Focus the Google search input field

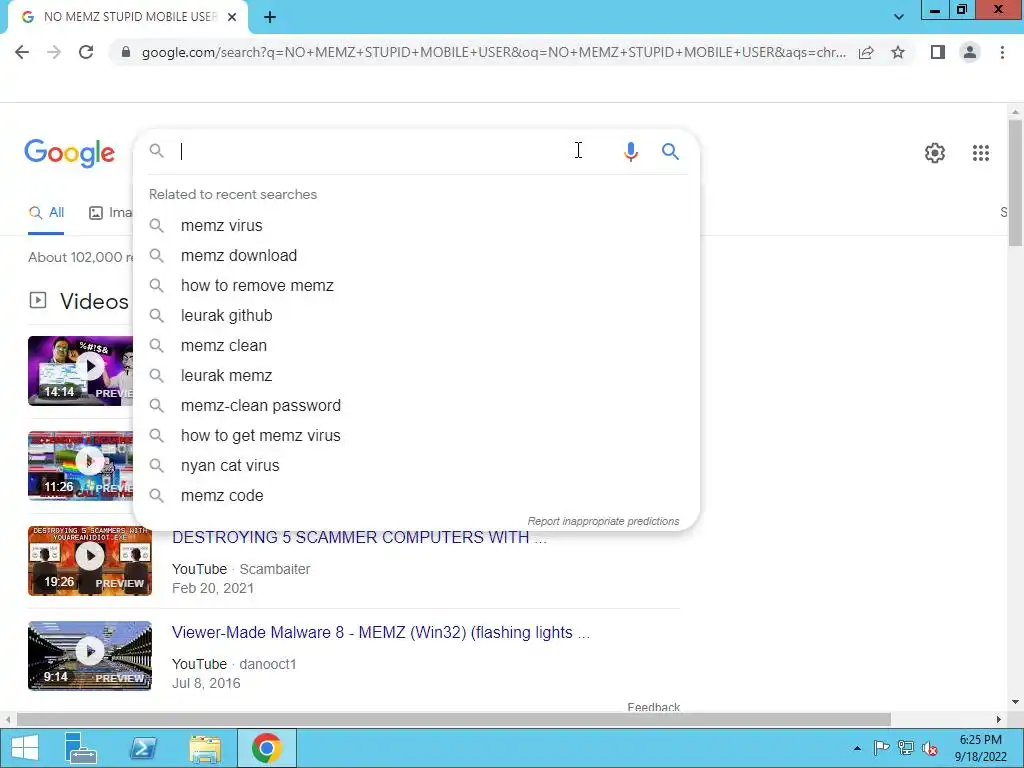coord(392,152)
